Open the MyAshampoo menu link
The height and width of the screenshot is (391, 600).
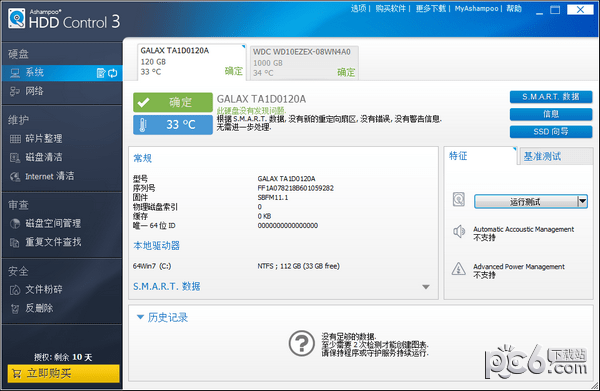click(476, 8)
